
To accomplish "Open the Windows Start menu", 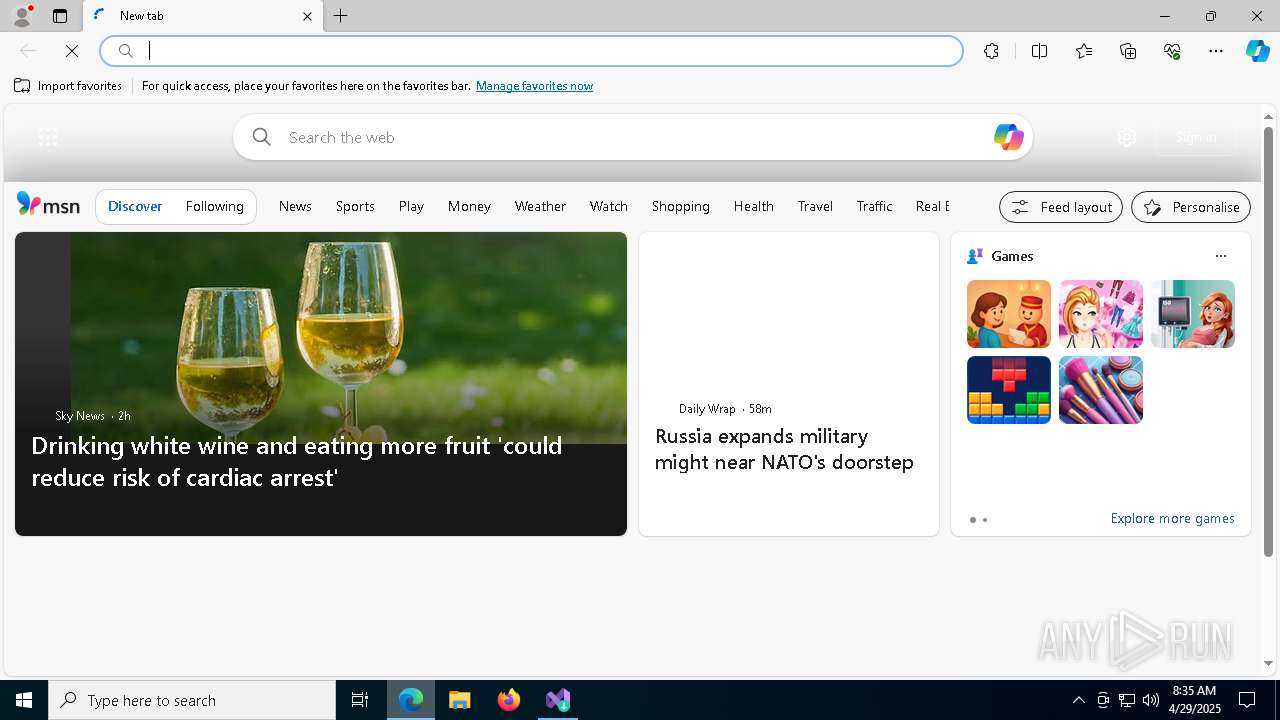I will (24, 700).
